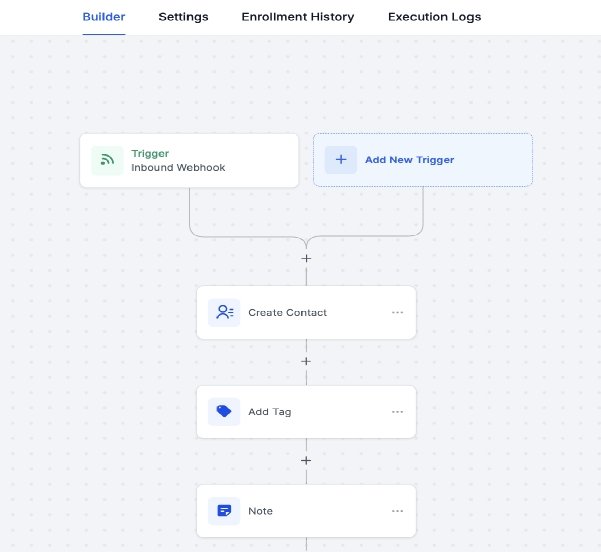Click the Note action icon

point(224,511)
